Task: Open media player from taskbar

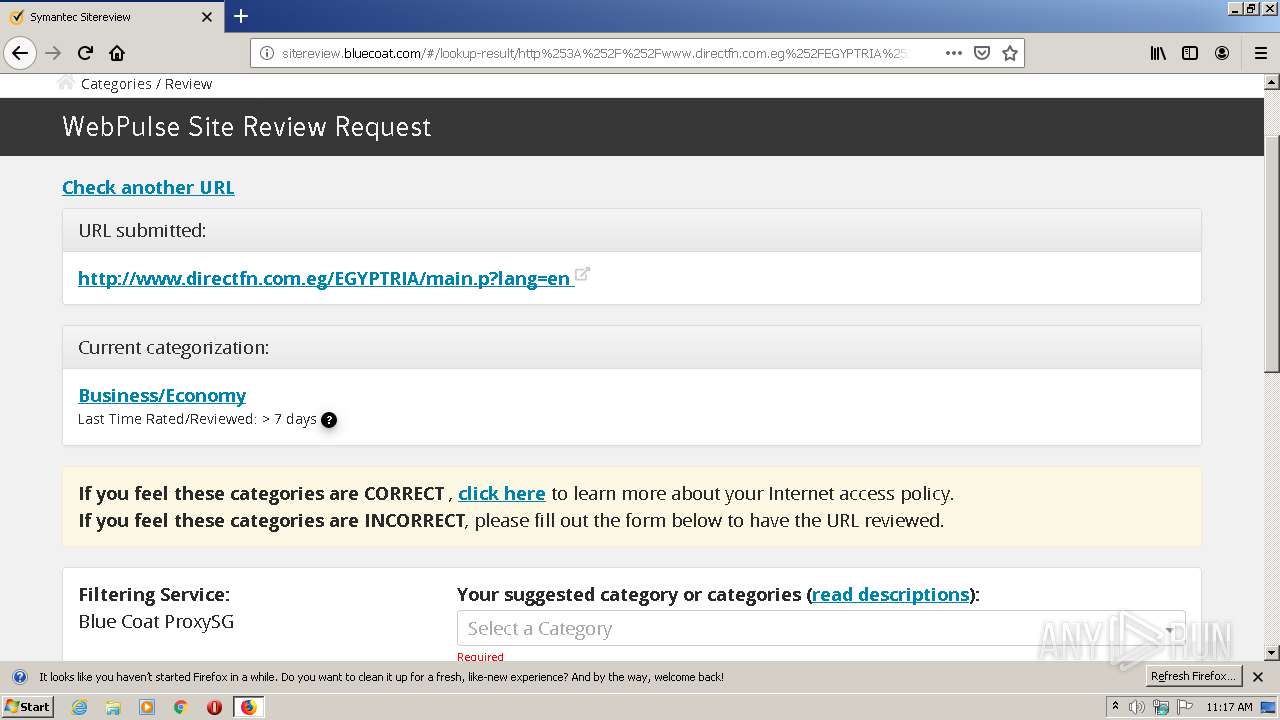Action: click(147, 707)
